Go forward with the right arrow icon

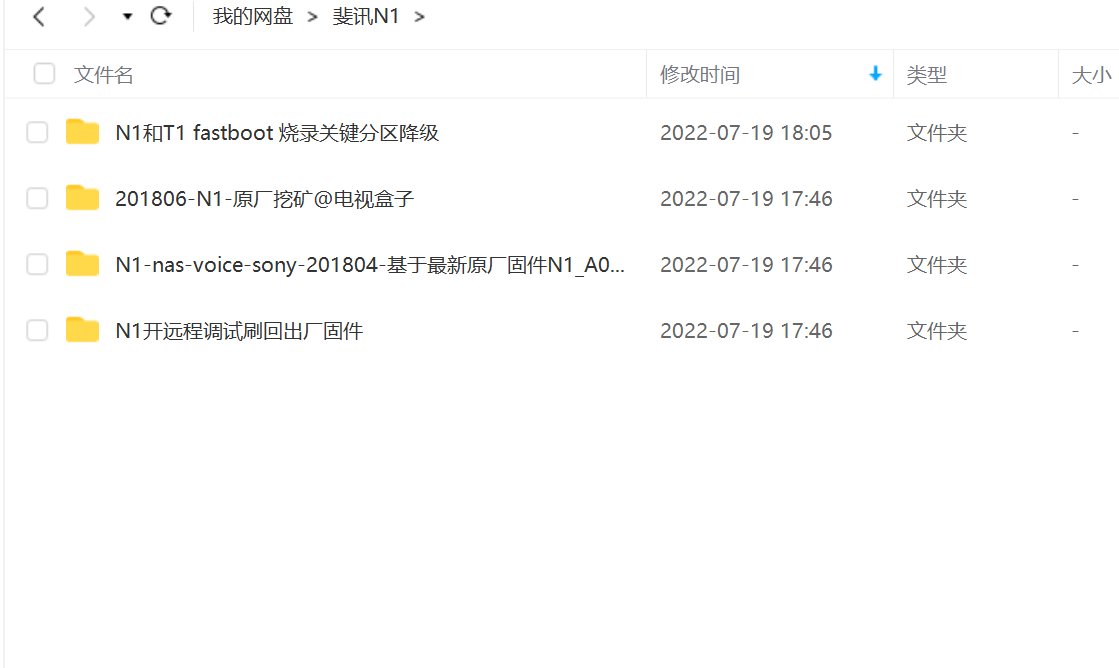tap(88, 16)
